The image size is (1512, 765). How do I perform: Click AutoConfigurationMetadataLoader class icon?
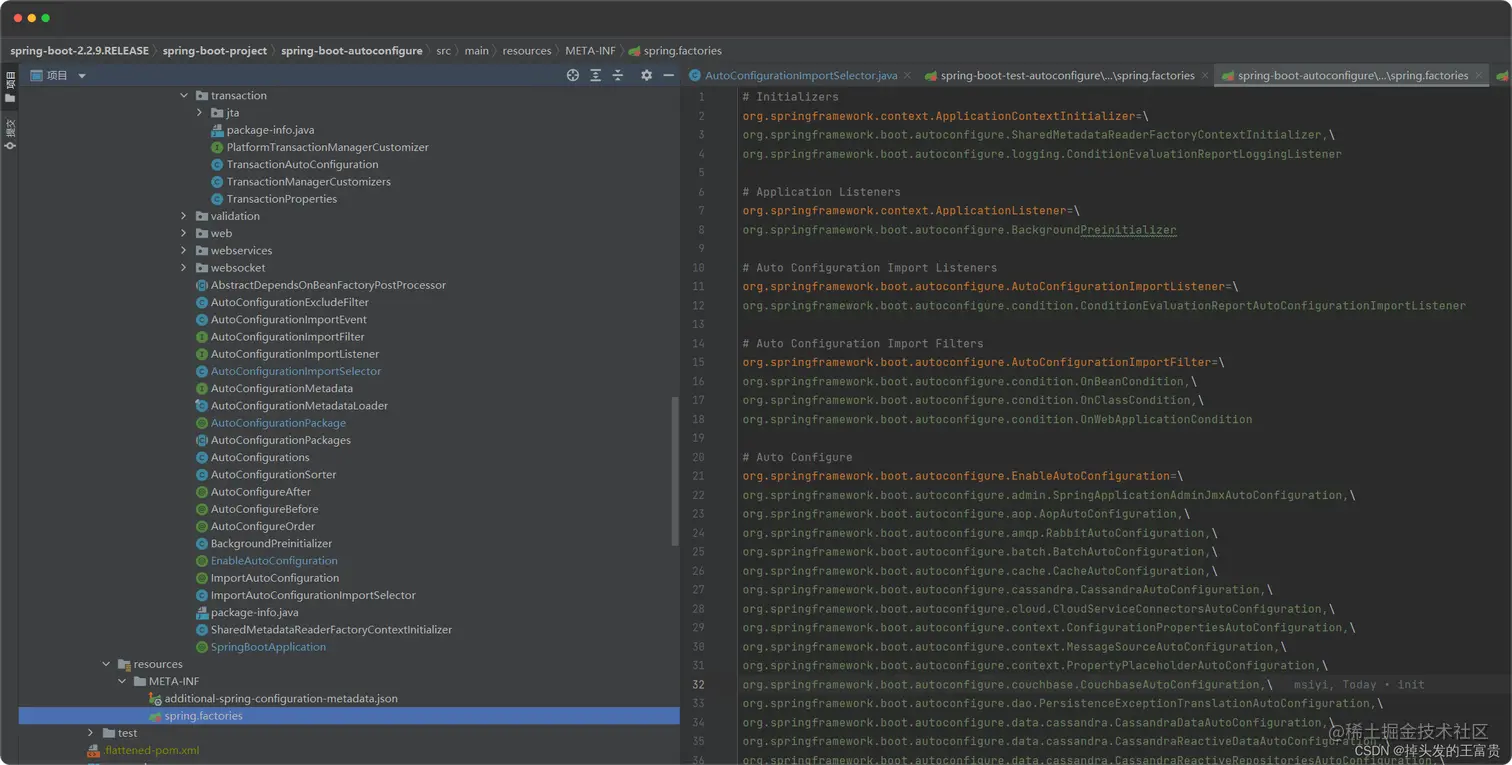pyautogui.click(x=202, y=406)
